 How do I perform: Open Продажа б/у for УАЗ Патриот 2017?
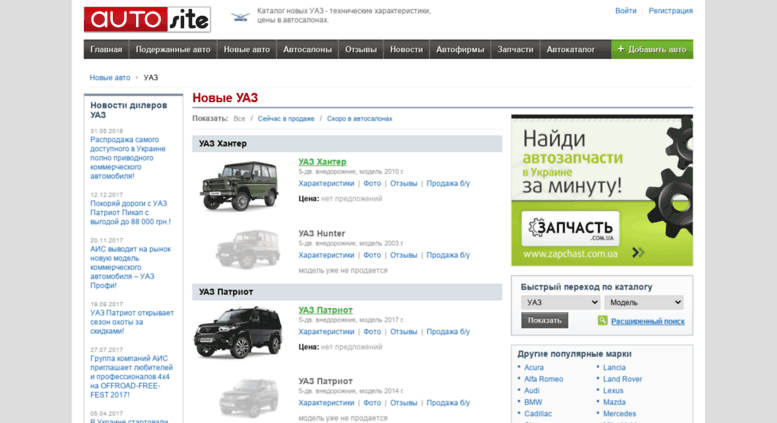(x=448, y=332)
